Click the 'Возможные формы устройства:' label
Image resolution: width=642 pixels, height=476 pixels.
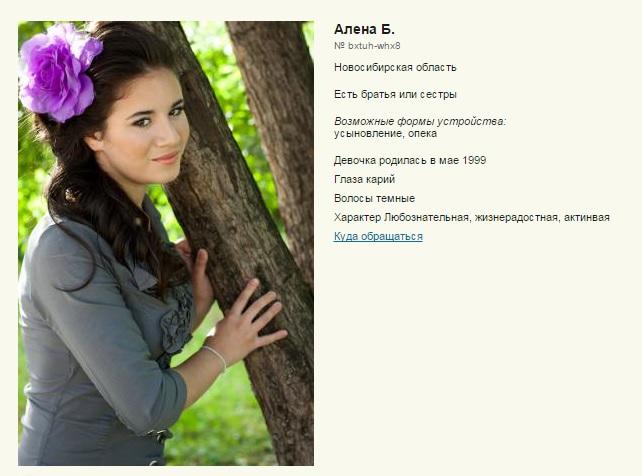point(420,121)
